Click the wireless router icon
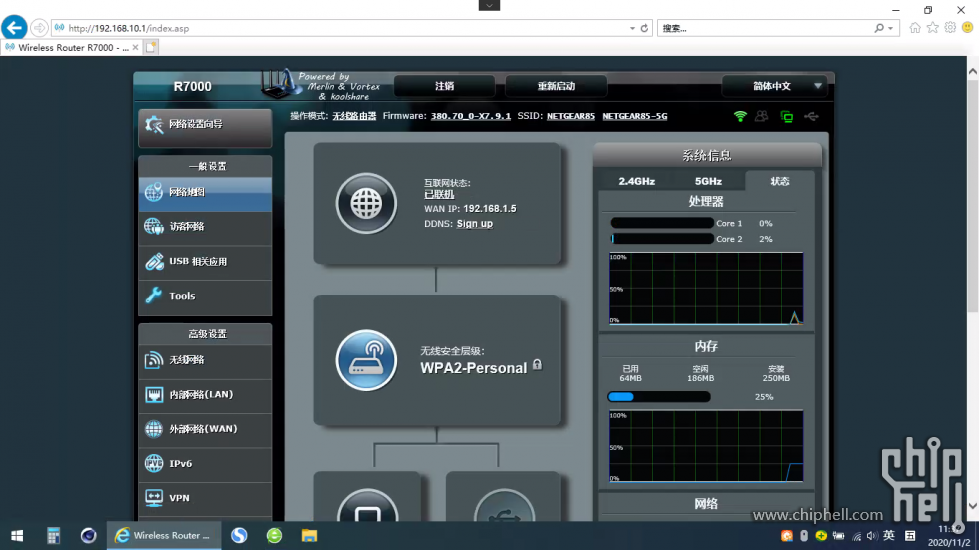The image size is (979, 550). click(366, 360)
